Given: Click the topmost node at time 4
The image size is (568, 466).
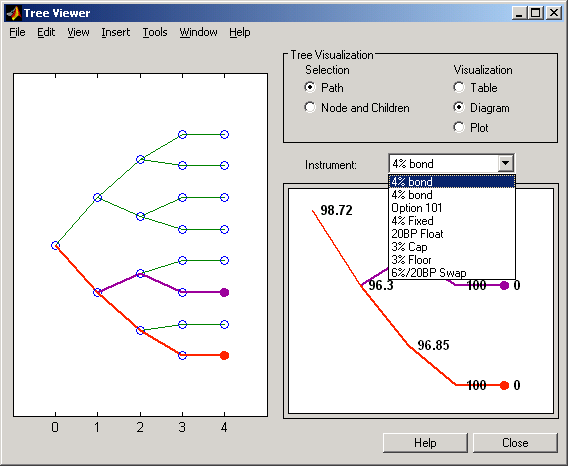Looking at the screenshot, I should pyautogui.click(x=224, y=134).
